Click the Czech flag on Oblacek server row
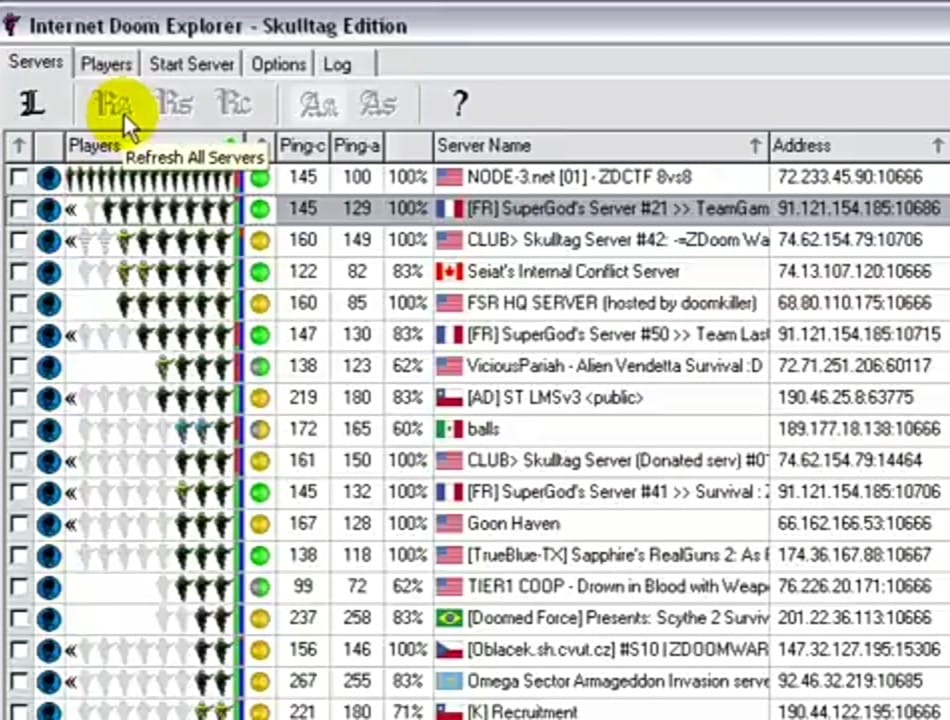 449,650
